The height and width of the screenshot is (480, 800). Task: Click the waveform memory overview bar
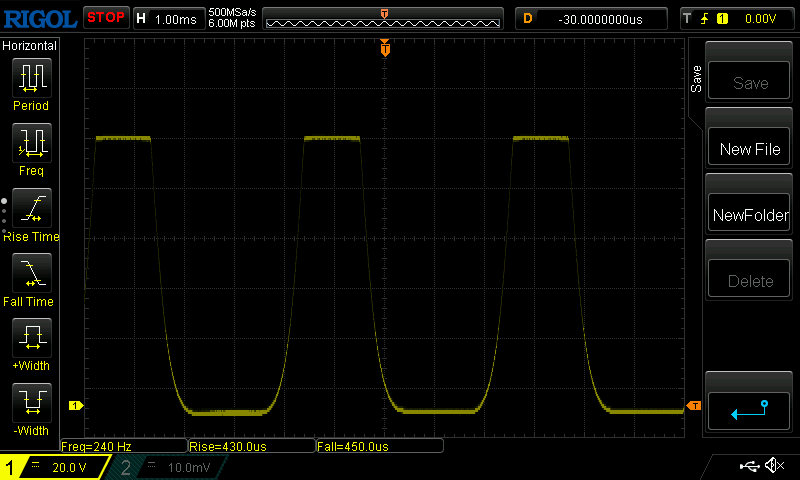point(383,19)
